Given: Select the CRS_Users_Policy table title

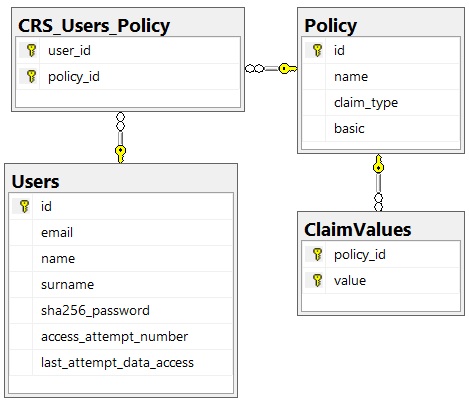Looking at the screenshot, I should click(94, 26).
